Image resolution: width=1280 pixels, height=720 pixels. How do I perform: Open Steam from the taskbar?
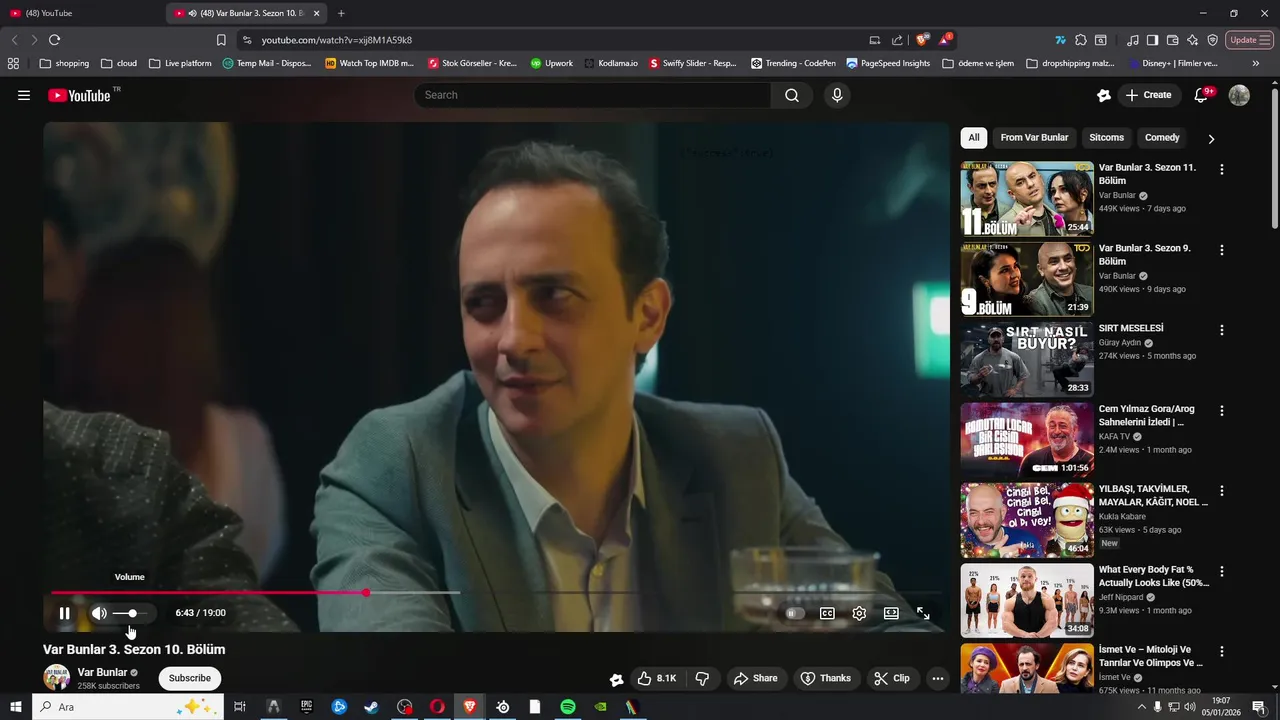(x=371, y=707)
